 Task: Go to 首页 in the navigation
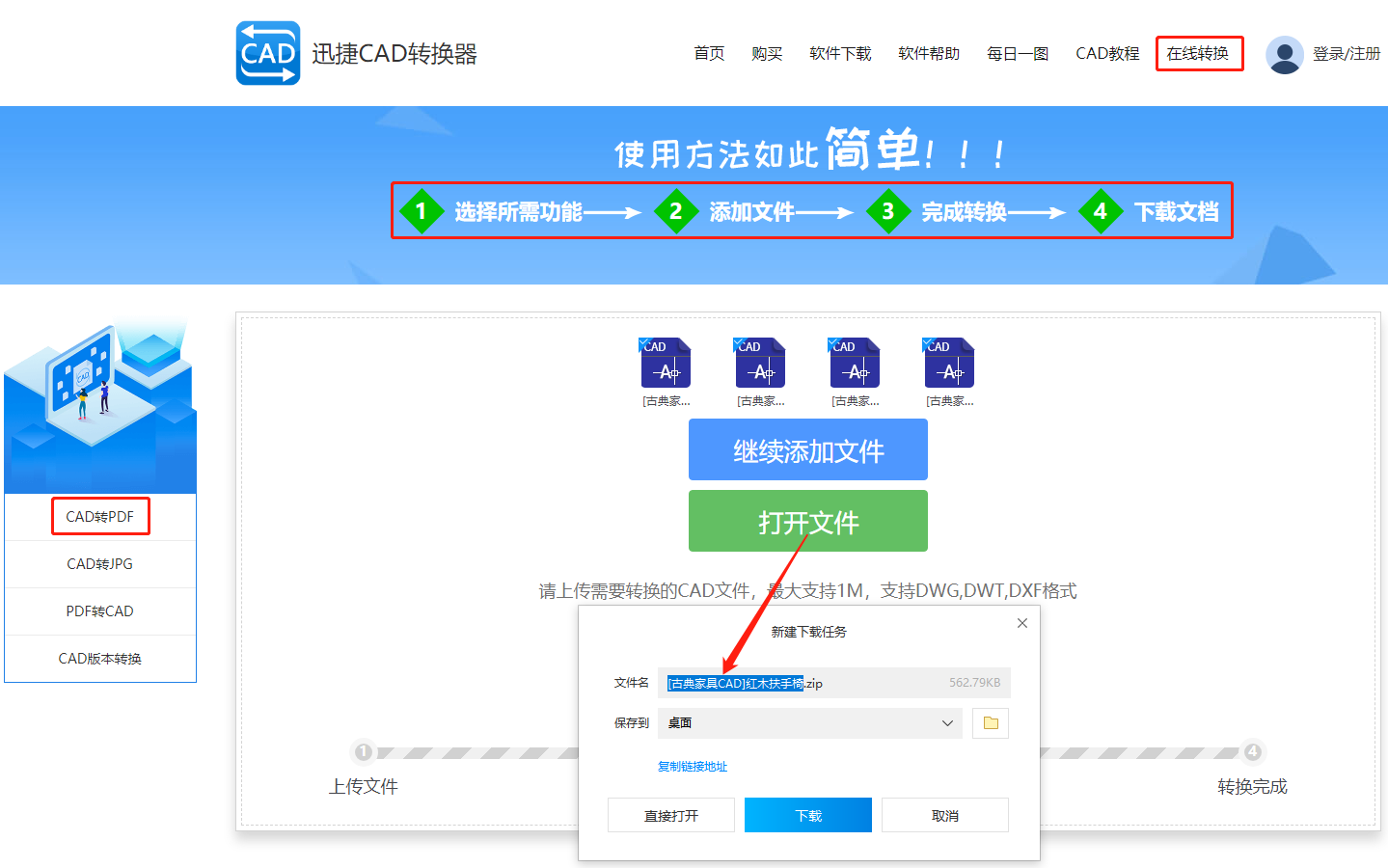pos(709,54)
